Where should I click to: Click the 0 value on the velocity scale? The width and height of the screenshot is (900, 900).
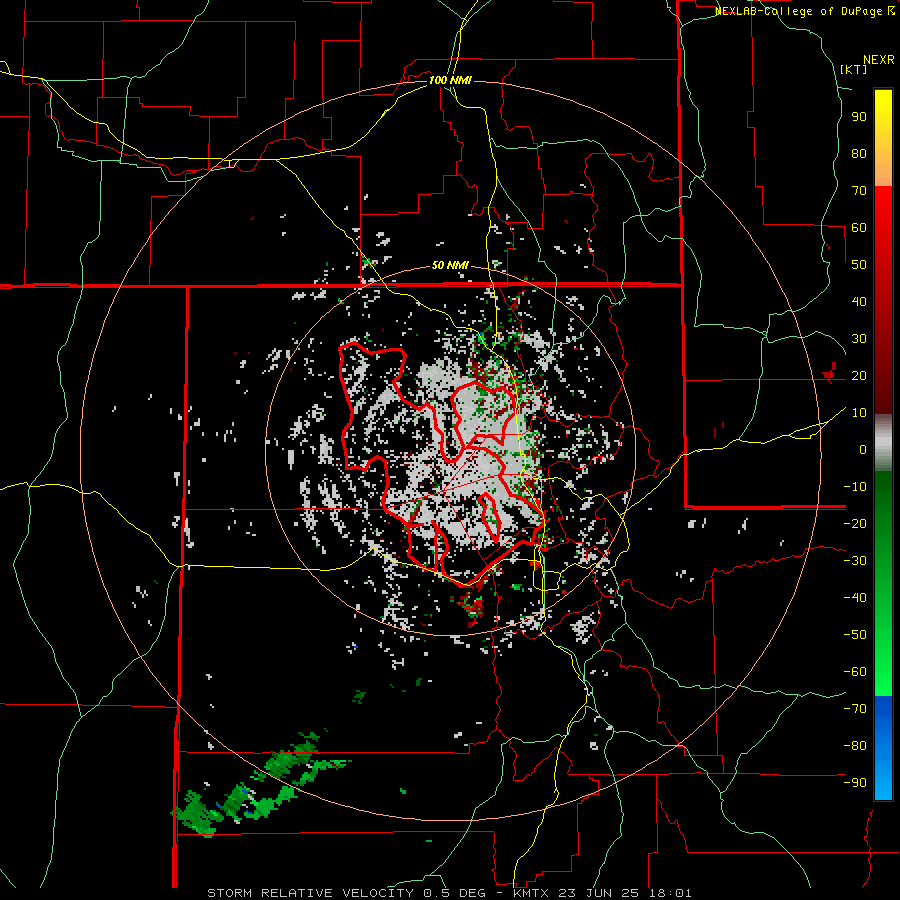(x=863, y=449)
